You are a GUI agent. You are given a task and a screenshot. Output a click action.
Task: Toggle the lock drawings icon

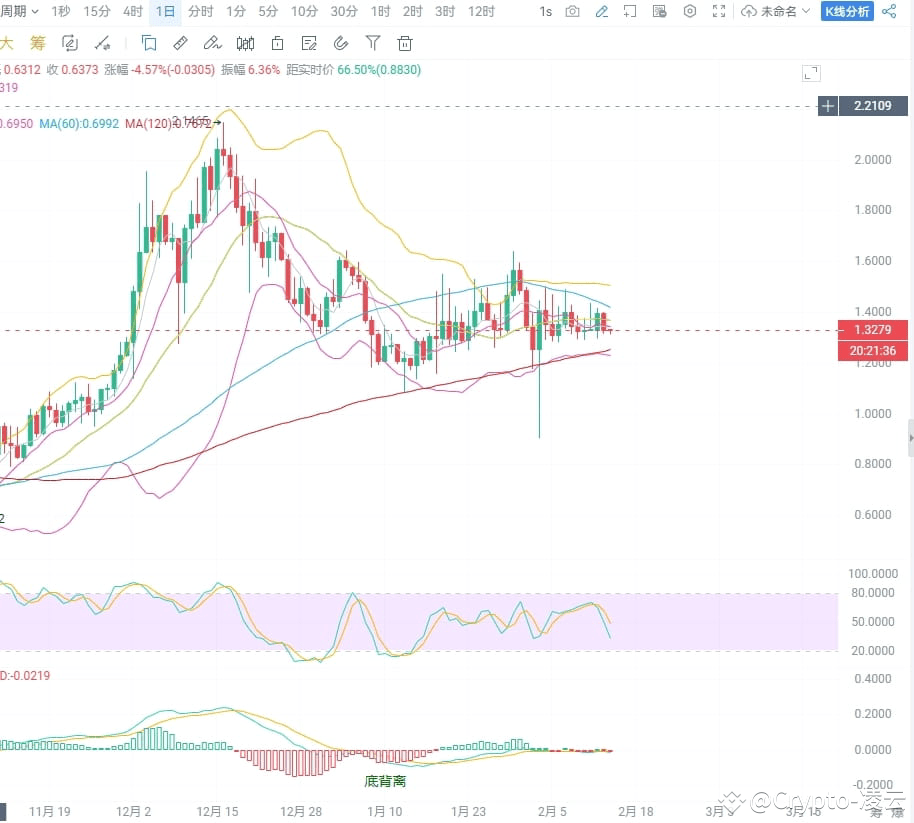tap(276, 43)
